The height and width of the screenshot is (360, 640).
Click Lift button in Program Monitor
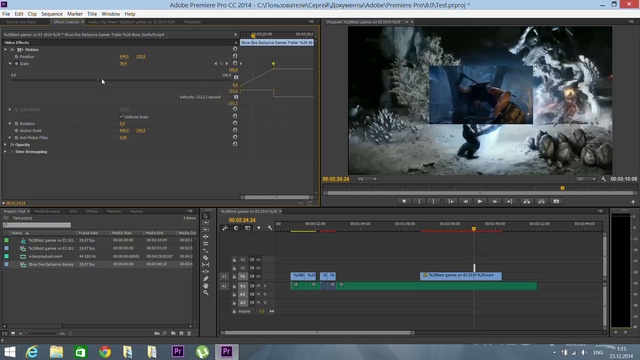coord(527,201)
